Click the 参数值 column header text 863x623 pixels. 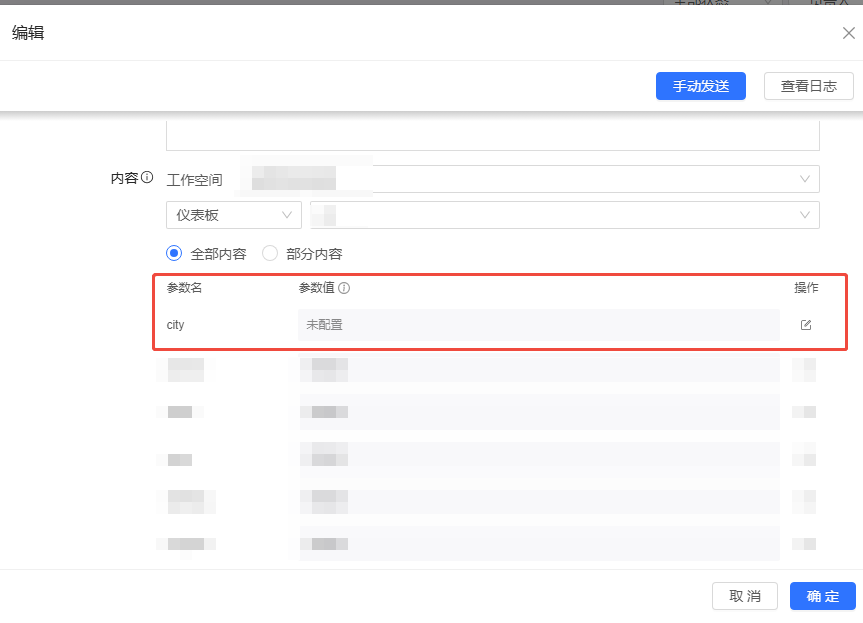pos(316,288)
